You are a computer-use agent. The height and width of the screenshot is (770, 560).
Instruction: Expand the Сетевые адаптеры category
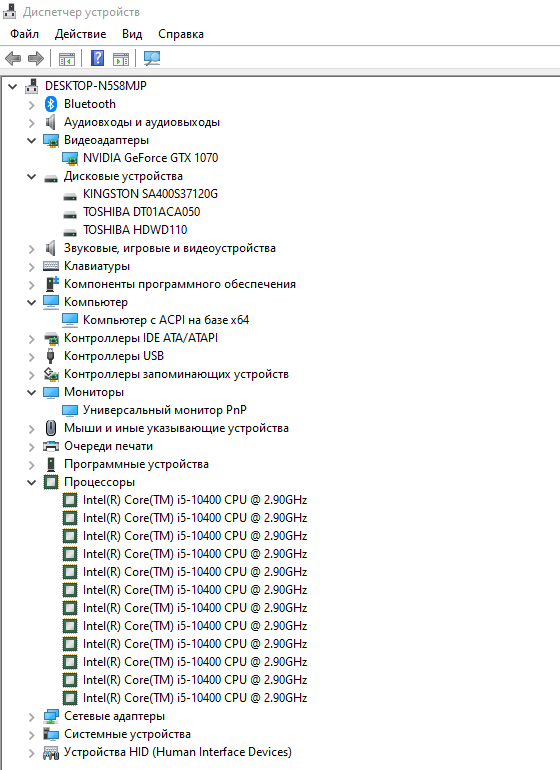click(31, 717)
